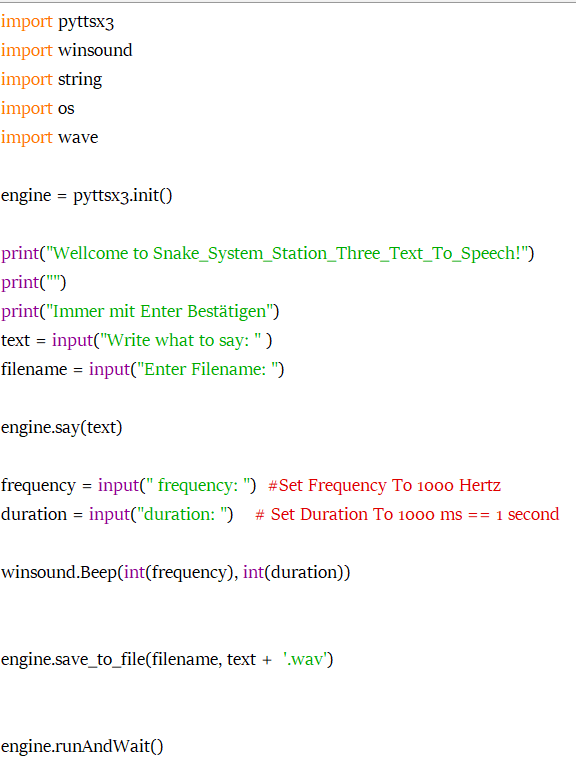Click the line 'engine.say(text)'
Screen dimensions: 576x770
coord(61,427)
